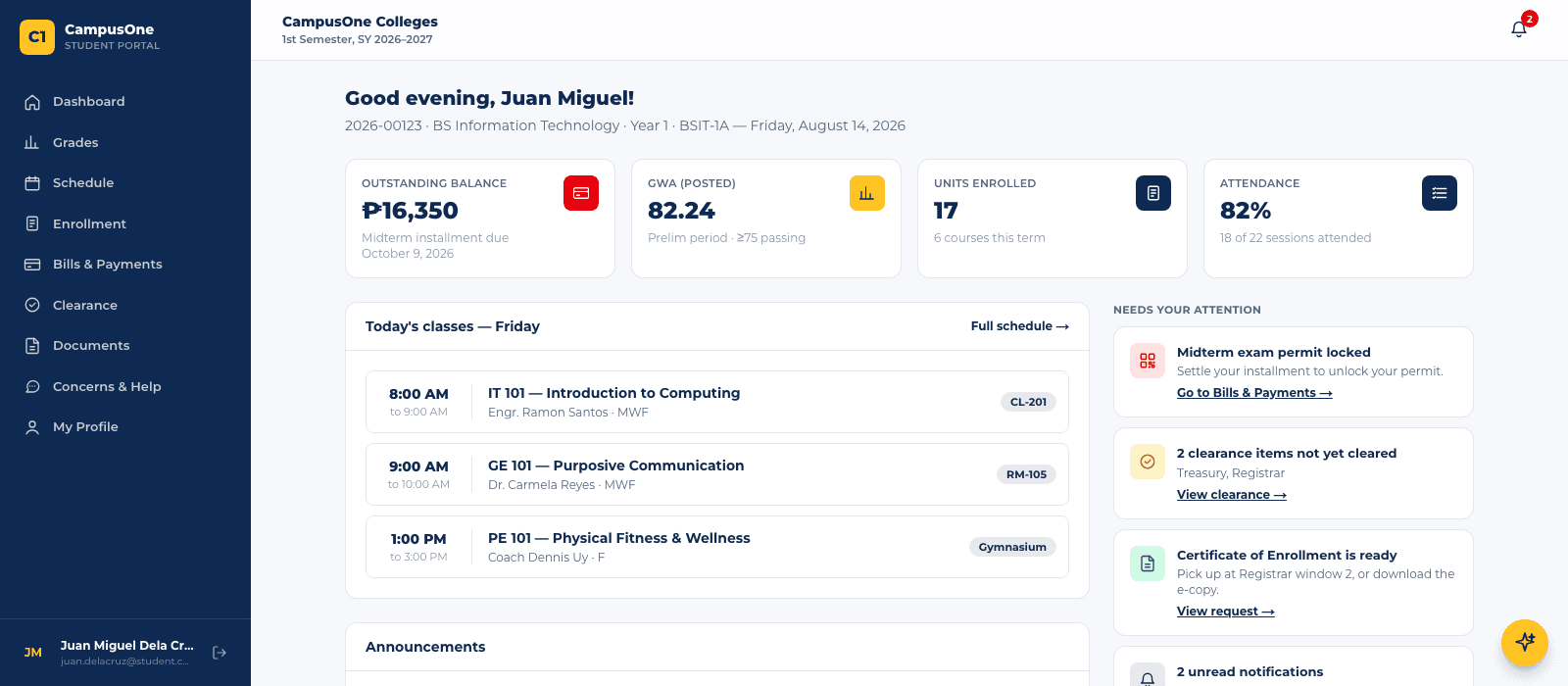Click the 82.24 GWA value
This screenshot has height=686, width=1568.
pos(681,211)
